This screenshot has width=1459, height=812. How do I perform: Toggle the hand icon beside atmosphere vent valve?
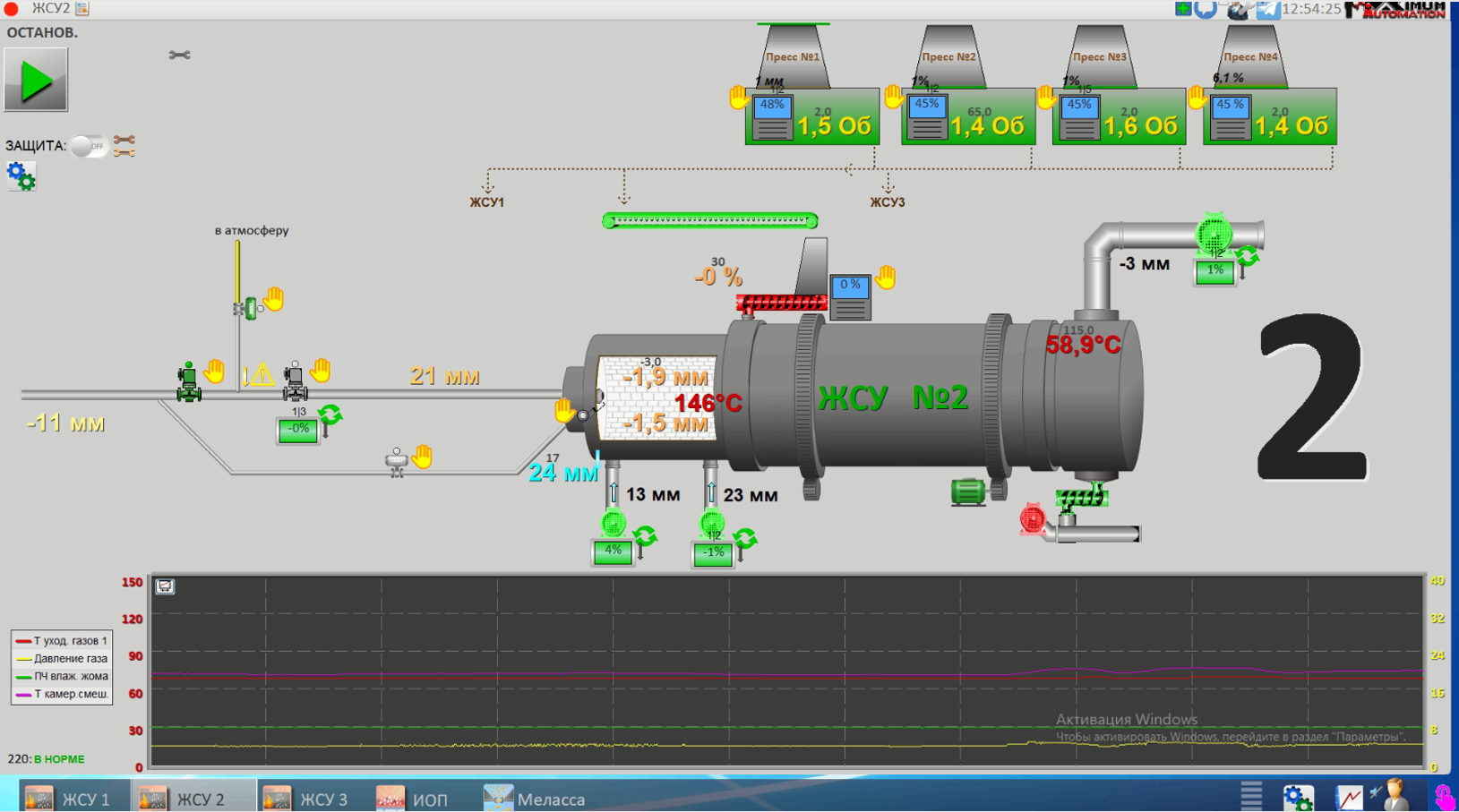(274, 298)
